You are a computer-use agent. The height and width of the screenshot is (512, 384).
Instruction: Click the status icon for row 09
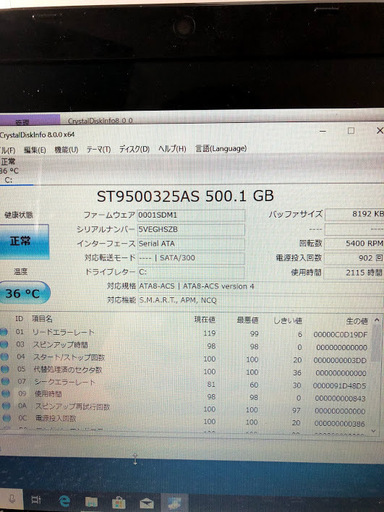tap(6, 393)
